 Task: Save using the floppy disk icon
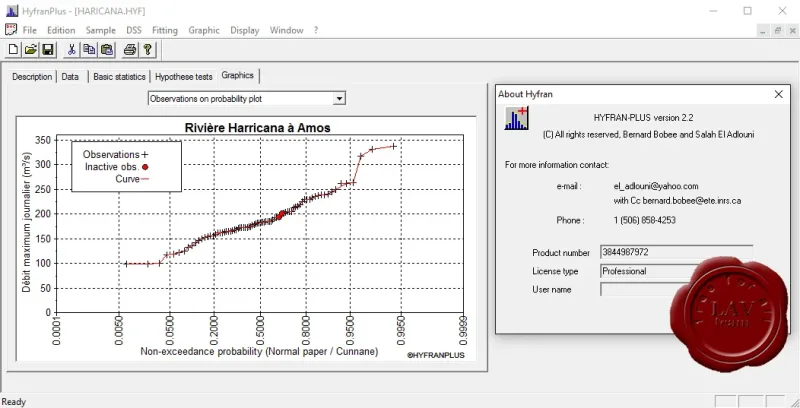(x=48, y=49)
